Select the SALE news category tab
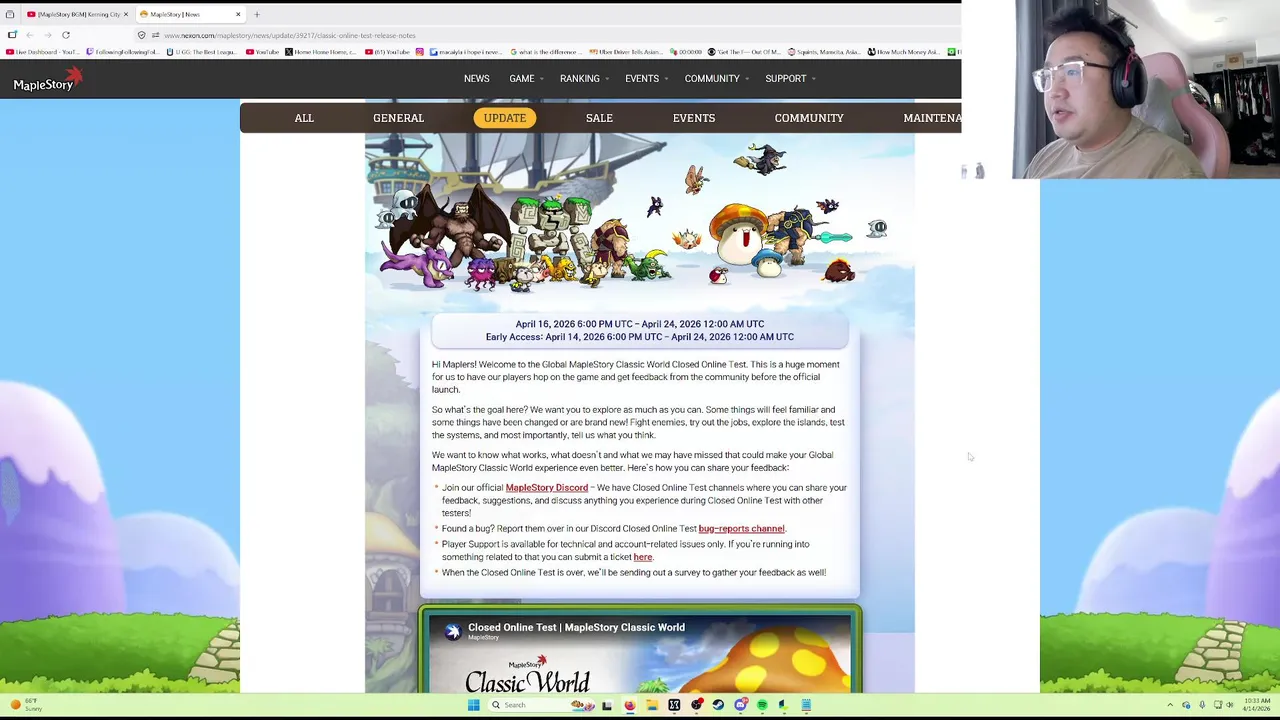 click(x=599, y=118)
